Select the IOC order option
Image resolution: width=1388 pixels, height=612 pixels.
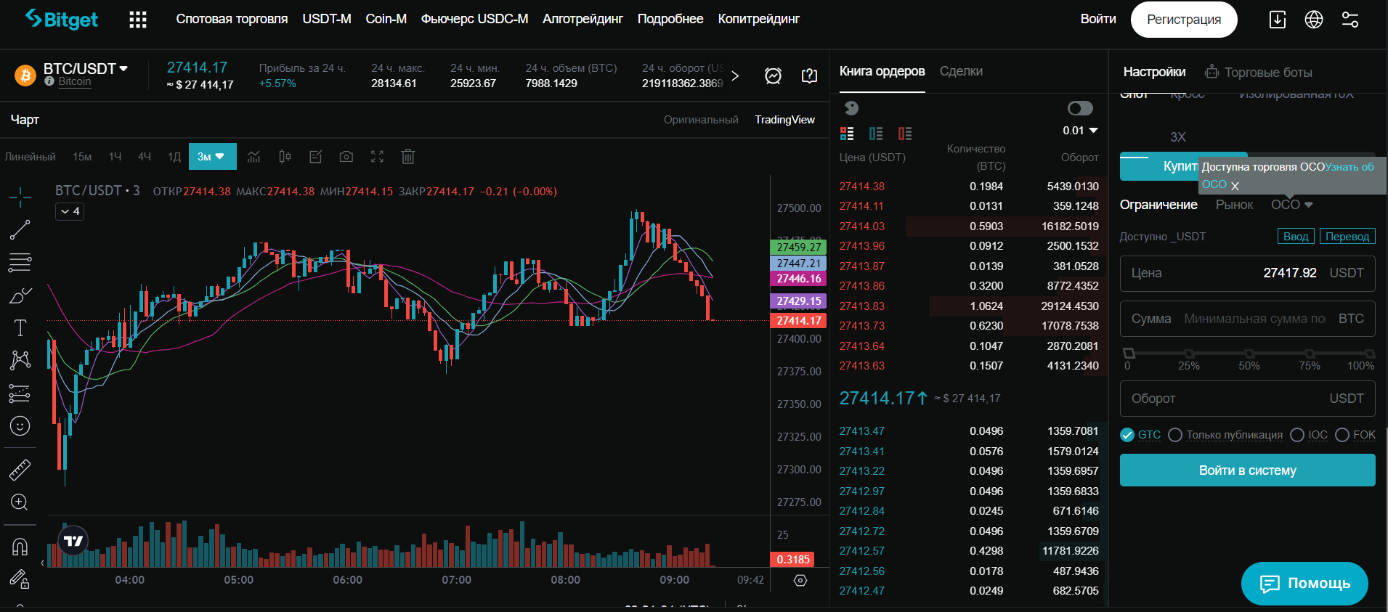[x=1310, y=435]
